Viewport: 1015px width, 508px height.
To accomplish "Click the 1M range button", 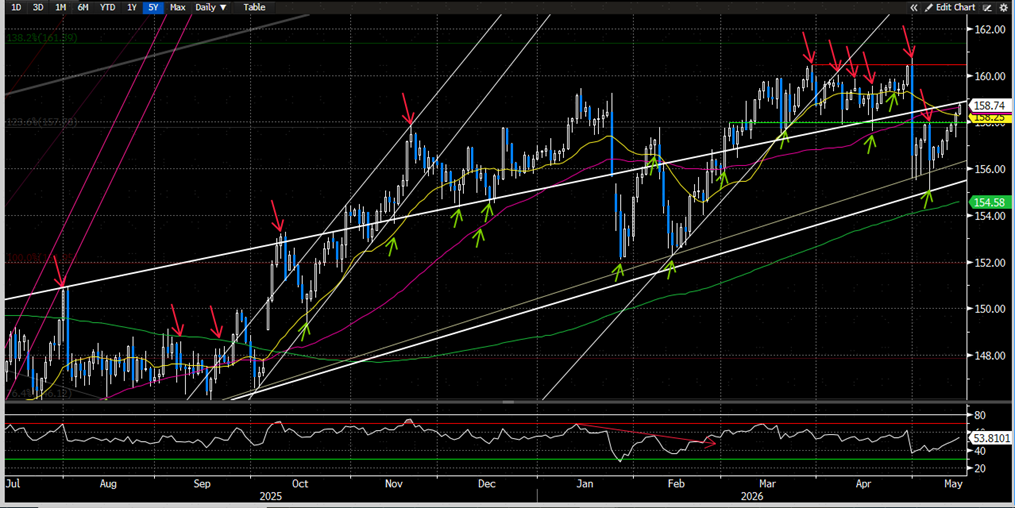I will 61,7.
